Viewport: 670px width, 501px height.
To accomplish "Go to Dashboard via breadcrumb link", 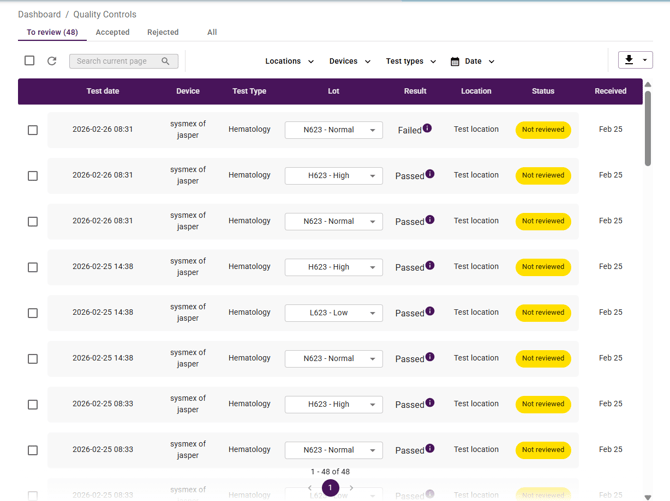I will (39, 15).
